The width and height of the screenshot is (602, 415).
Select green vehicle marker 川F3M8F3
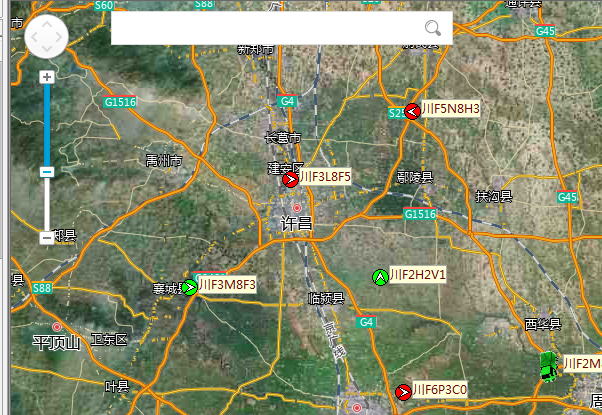[x=190, y=288]
